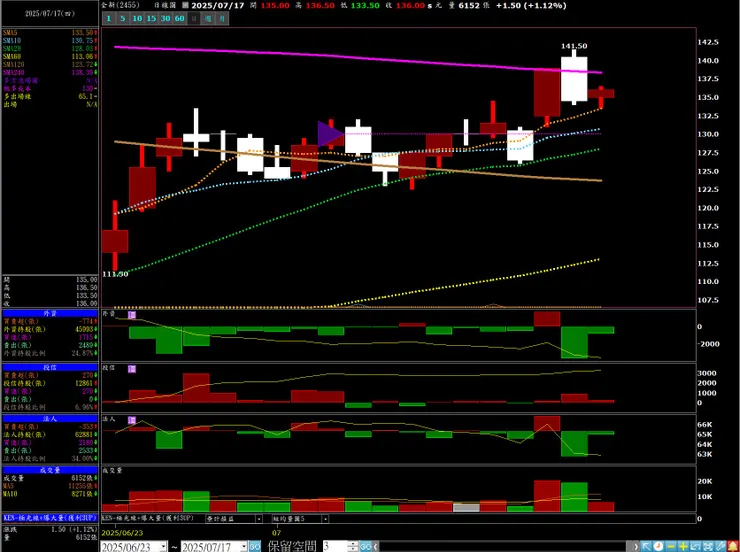
Task: Click the reserve-space stepper arrows
Action: 353,546
